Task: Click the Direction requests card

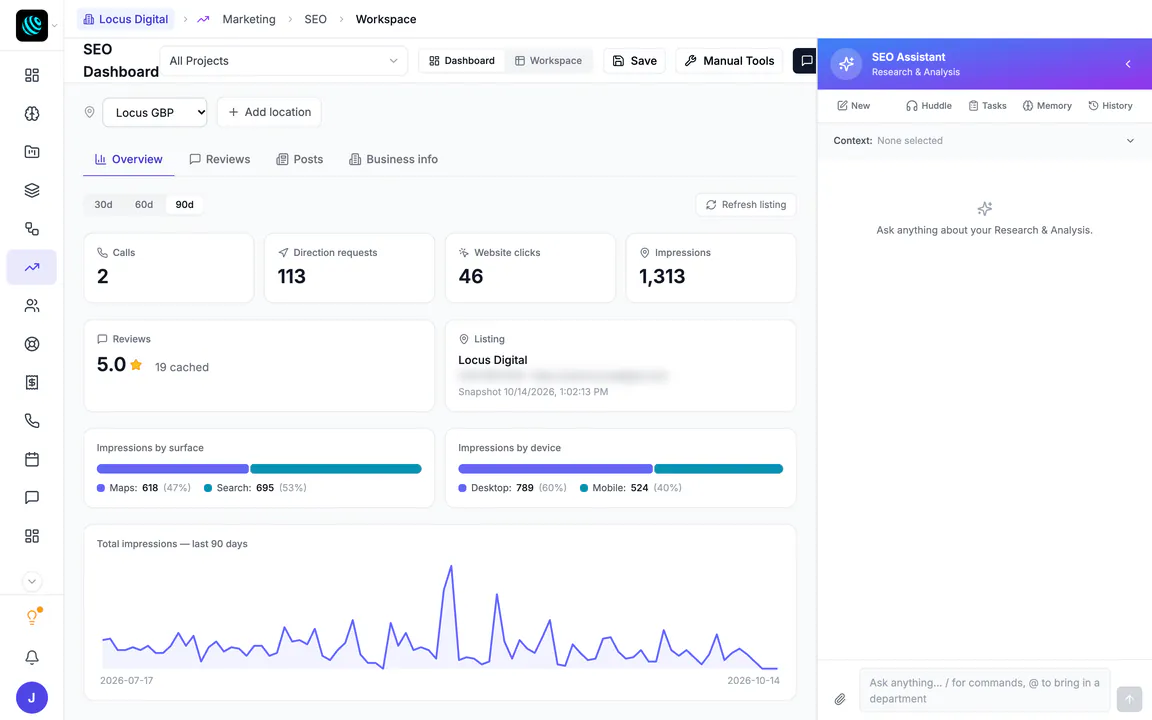Action: 350,268
